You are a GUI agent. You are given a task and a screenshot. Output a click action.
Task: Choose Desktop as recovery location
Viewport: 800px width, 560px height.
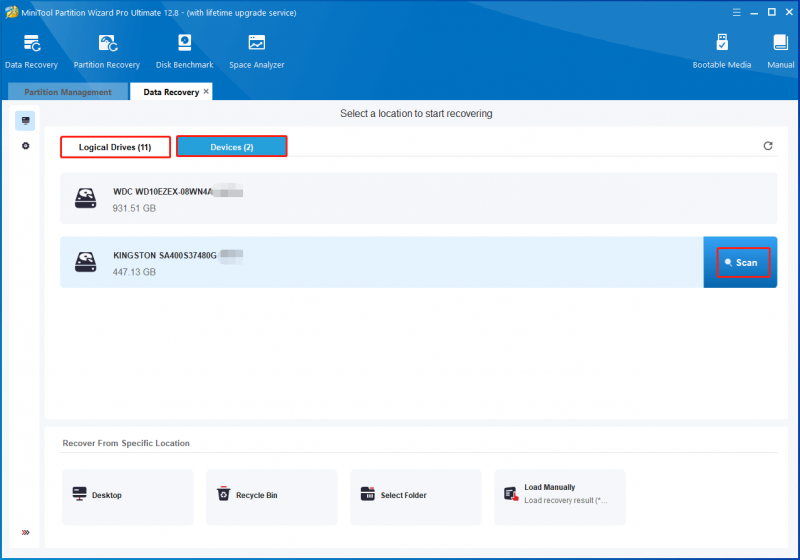click(128, 497)
